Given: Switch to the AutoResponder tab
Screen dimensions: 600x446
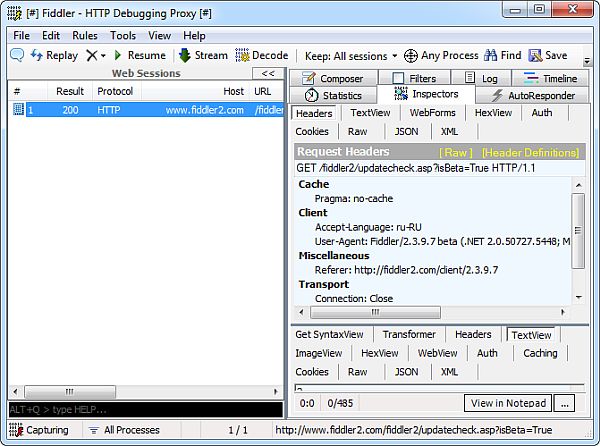Looking at the screenshot, I should 530,96.
